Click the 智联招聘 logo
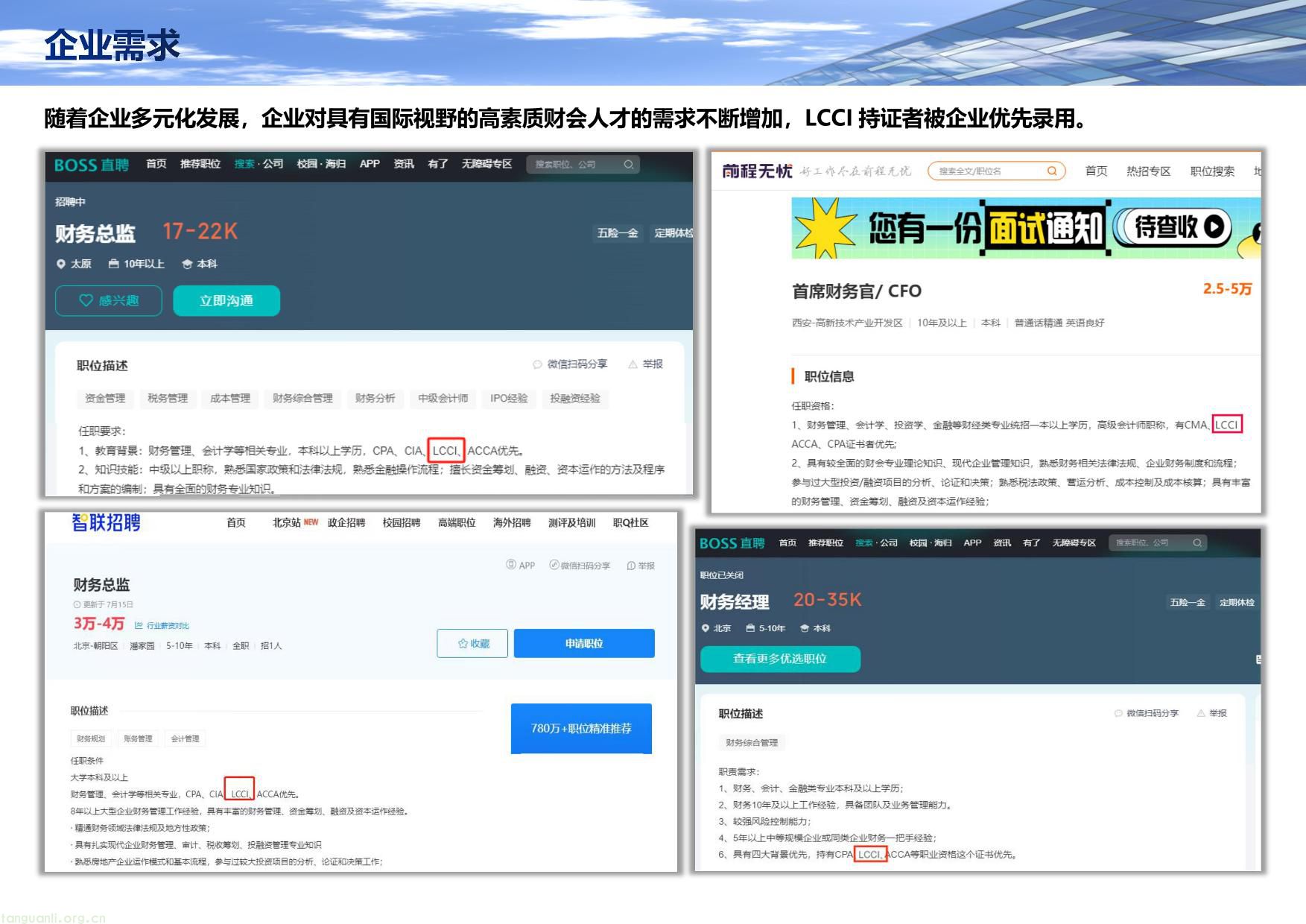 coord(106,522)
